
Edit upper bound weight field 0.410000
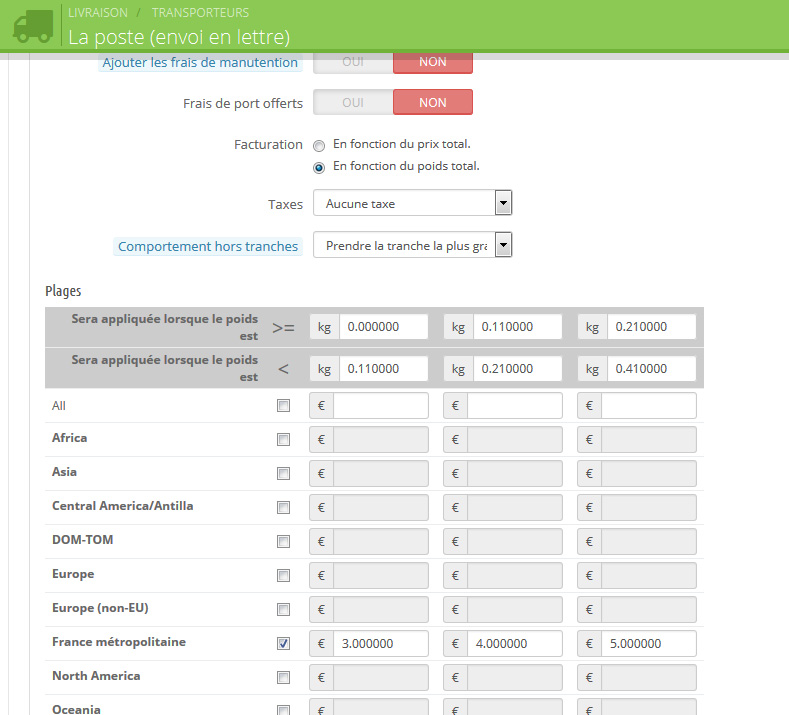(652, 369)
